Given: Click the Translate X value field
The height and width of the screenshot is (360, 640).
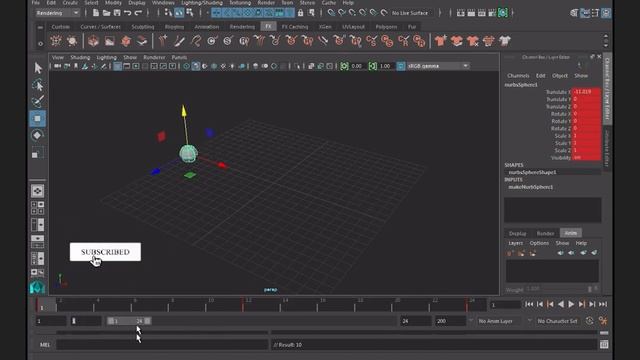Looking at the screenshot, I should (586, 92).
